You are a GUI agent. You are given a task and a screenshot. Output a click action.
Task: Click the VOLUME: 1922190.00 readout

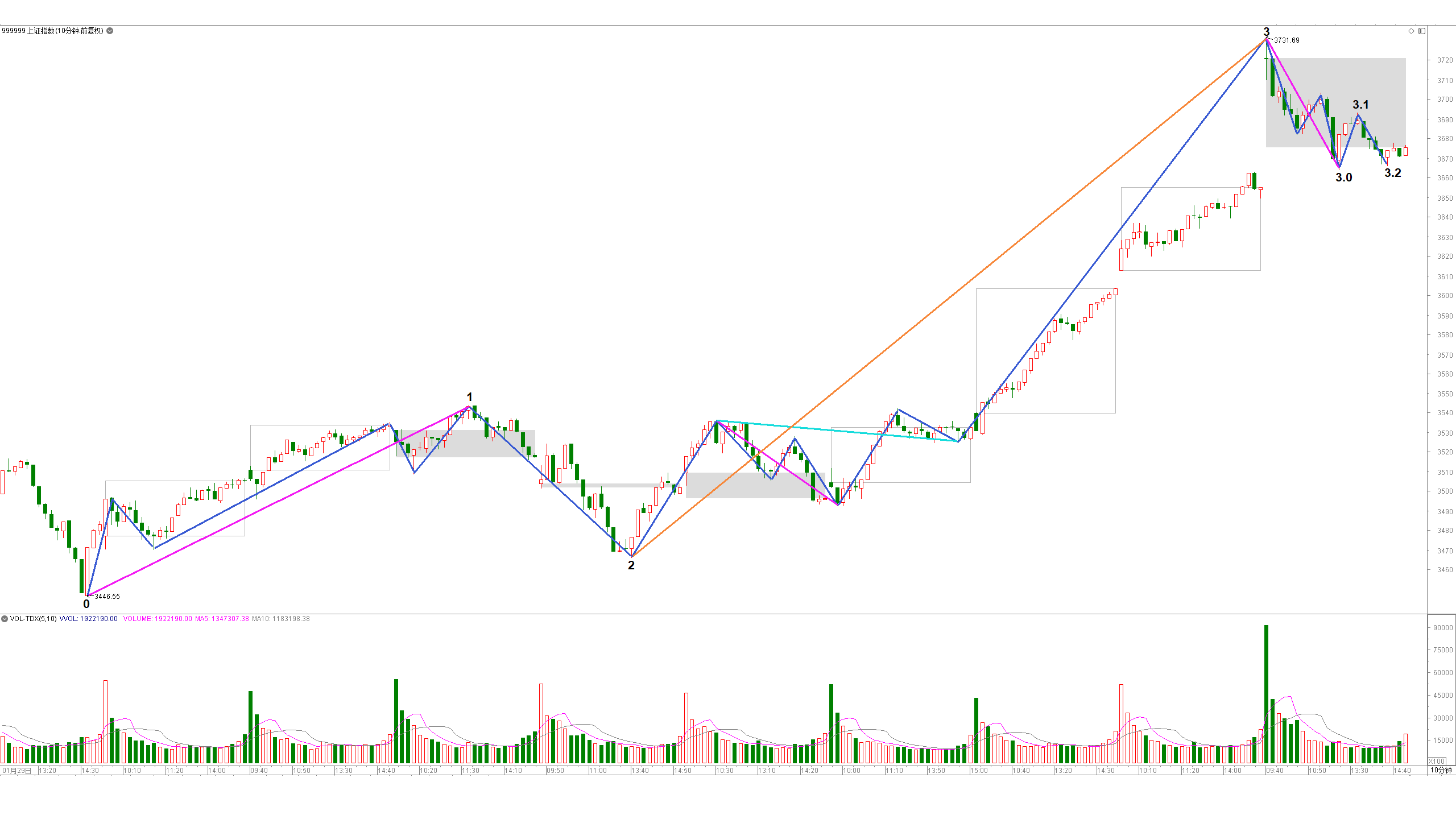158,619
